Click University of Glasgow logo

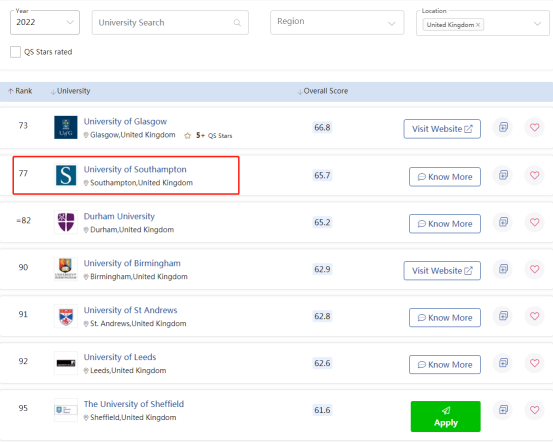(66, 127)
